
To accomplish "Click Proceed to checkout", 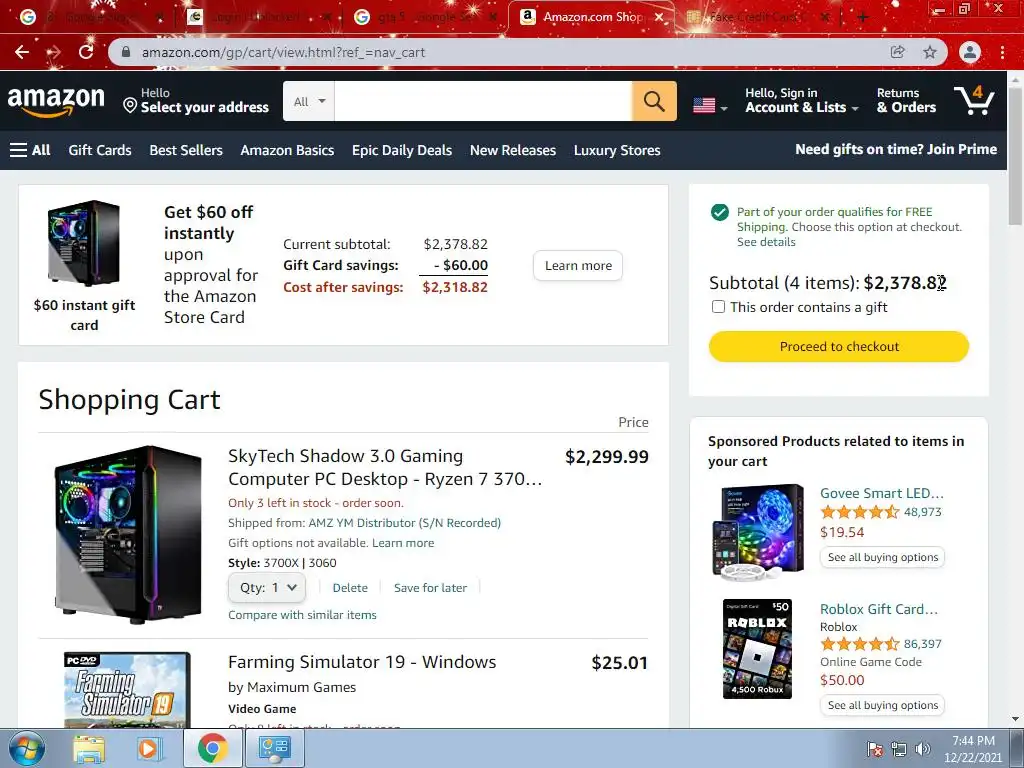I will (x=839, y=346).
